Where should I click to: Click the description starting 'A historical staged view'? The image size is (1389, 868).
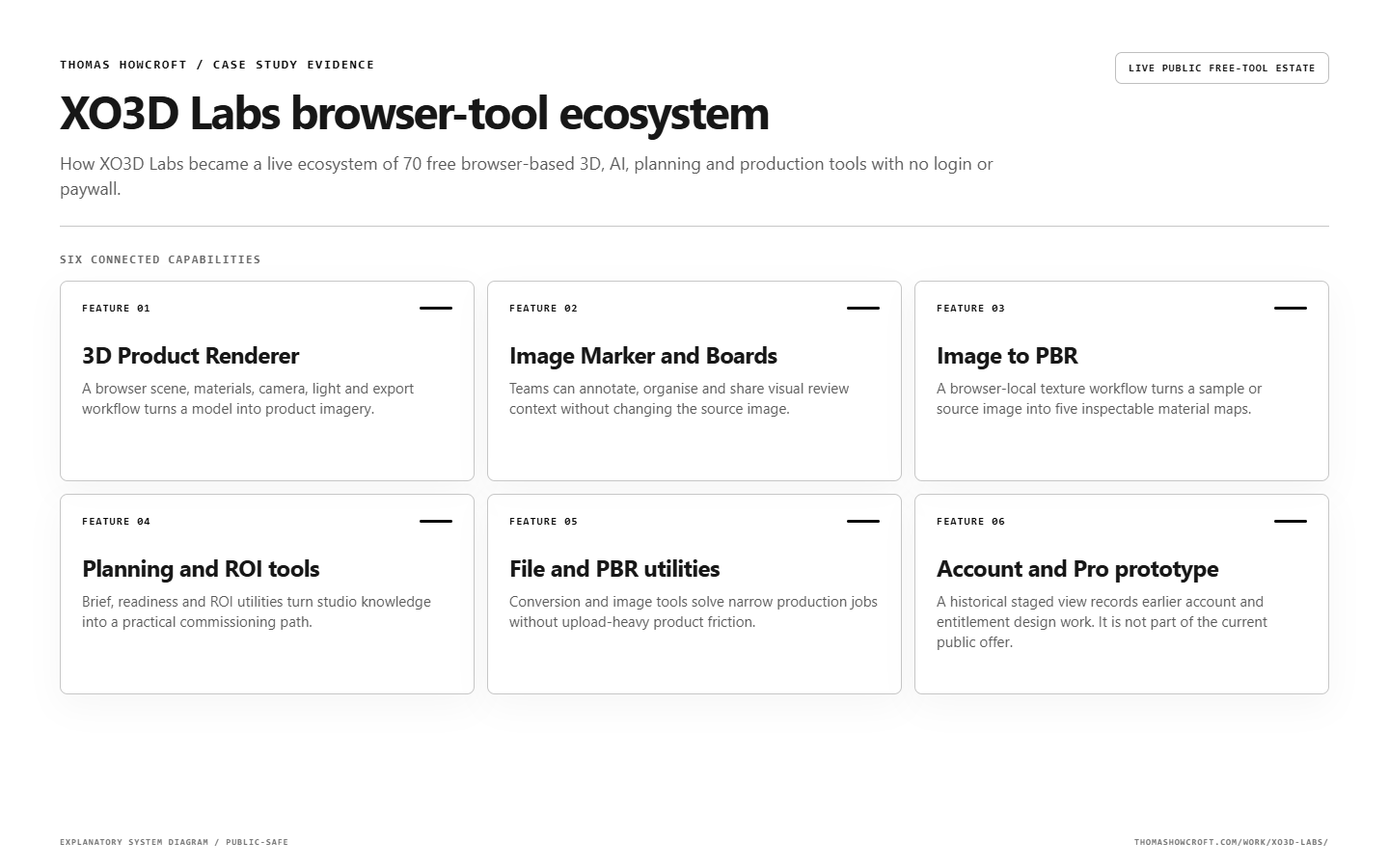coord(1102,622)
